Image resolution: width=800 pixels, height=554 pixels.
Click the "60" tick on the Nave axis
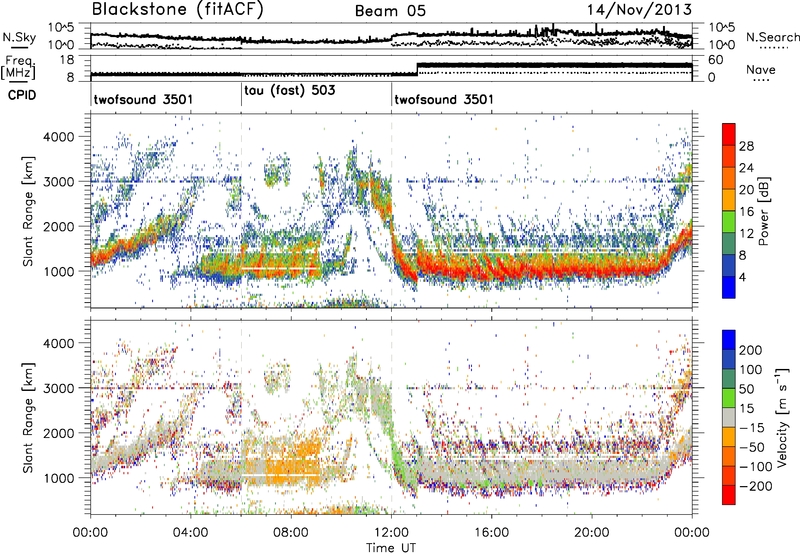(x=716, y=60)
